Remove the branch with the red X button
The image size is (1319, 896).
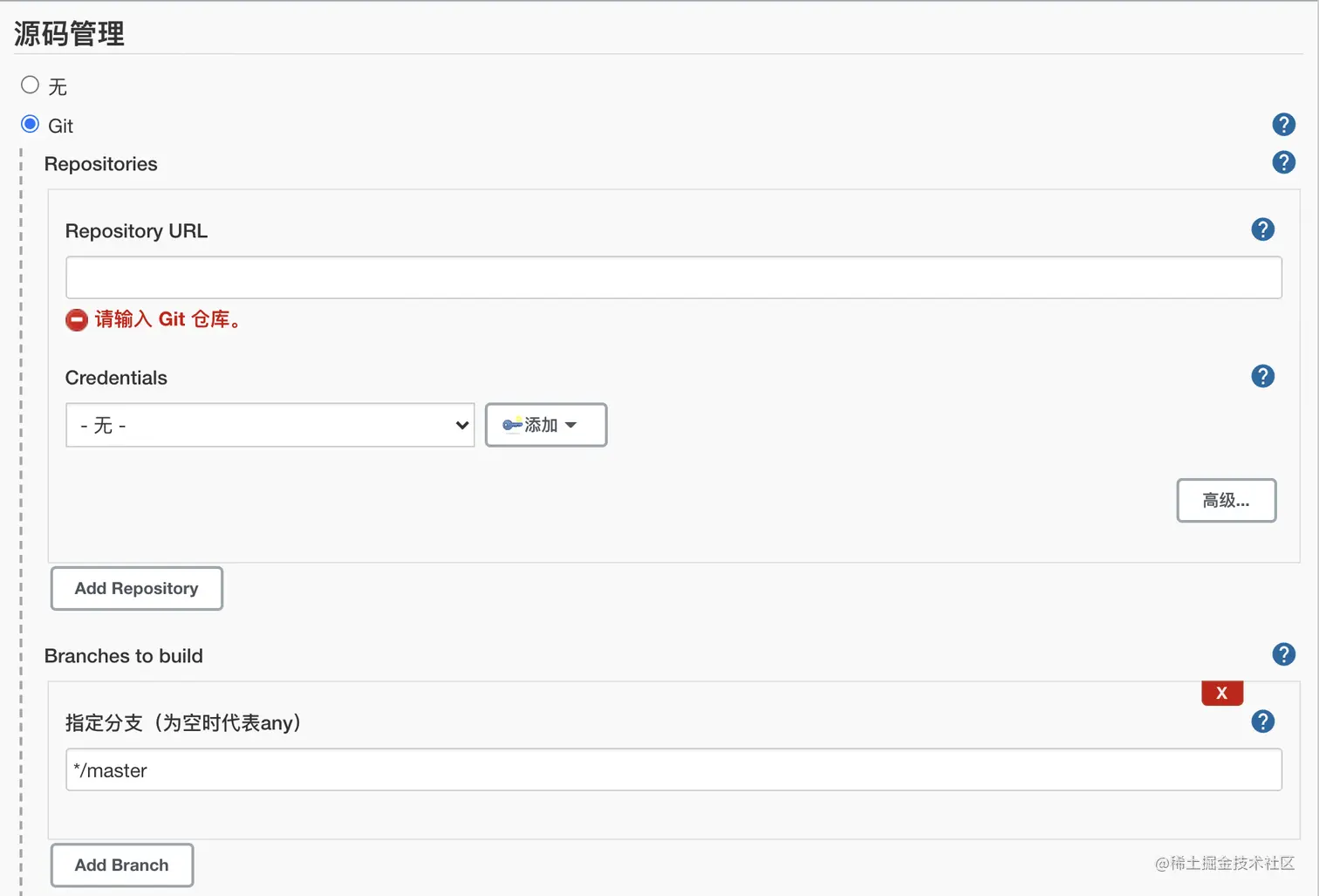tap(1221, 692)
